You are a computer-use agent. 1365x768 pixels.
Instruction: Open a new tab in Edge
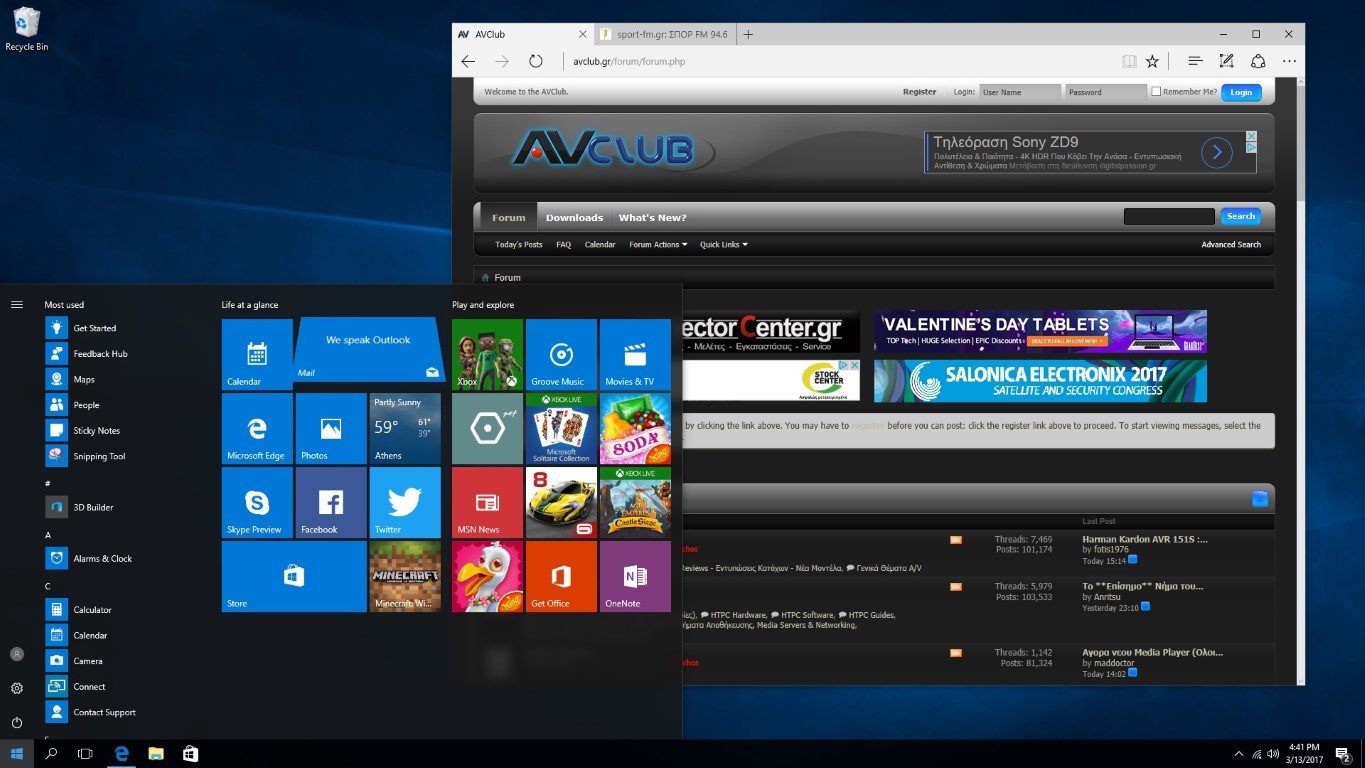point(748,34)
